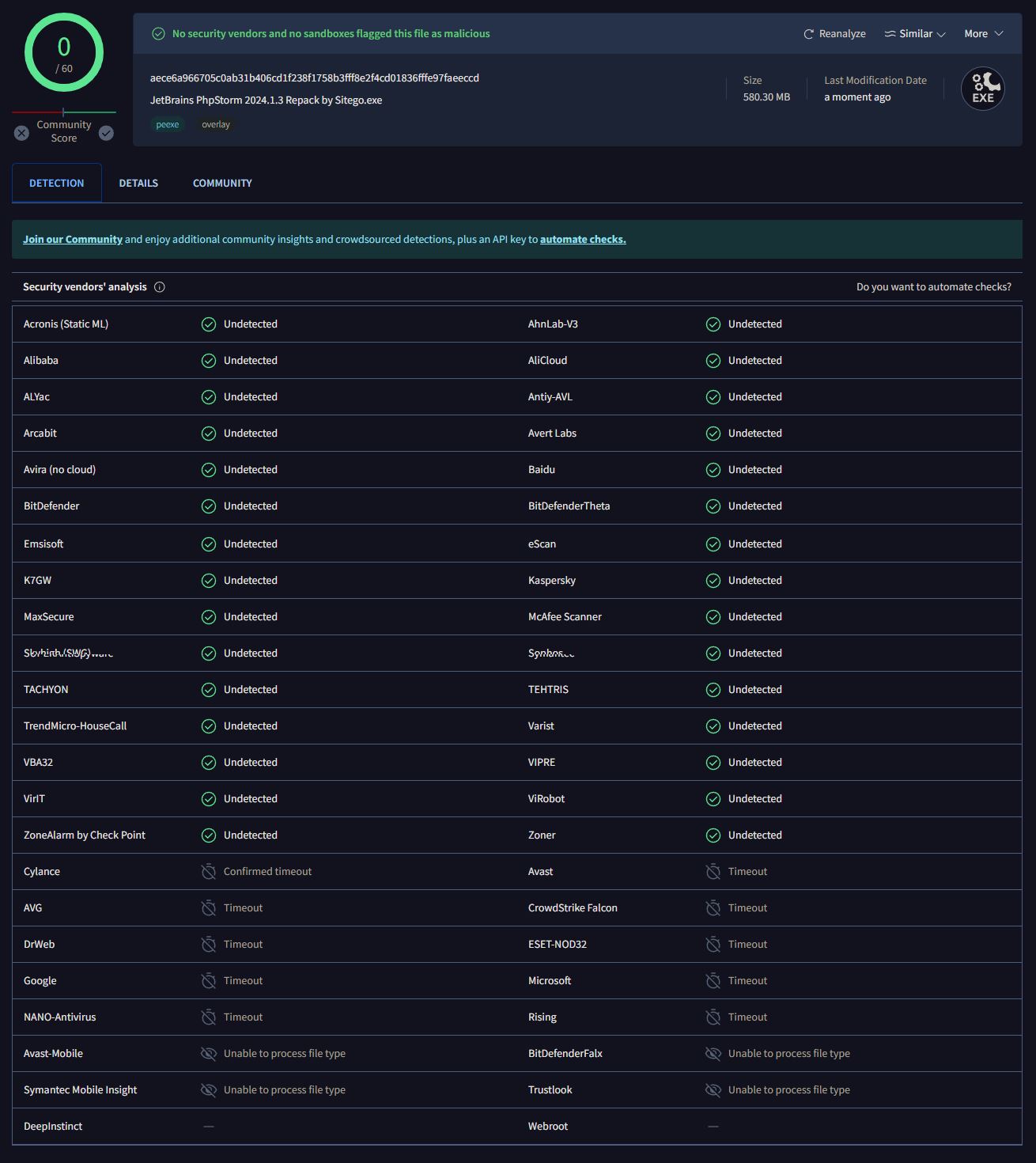Click the ZoneAlarm by Check Point check icon

(209, 835)
